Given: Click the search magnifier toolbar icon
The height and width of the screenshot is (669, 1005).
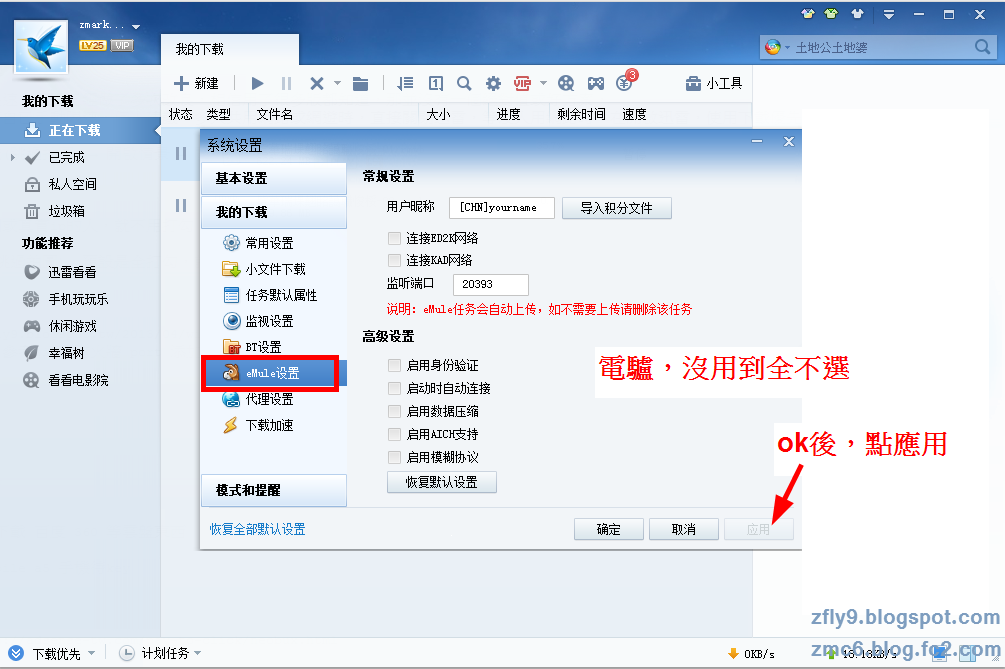Looking at the screenshot, I should click(464, 83).
